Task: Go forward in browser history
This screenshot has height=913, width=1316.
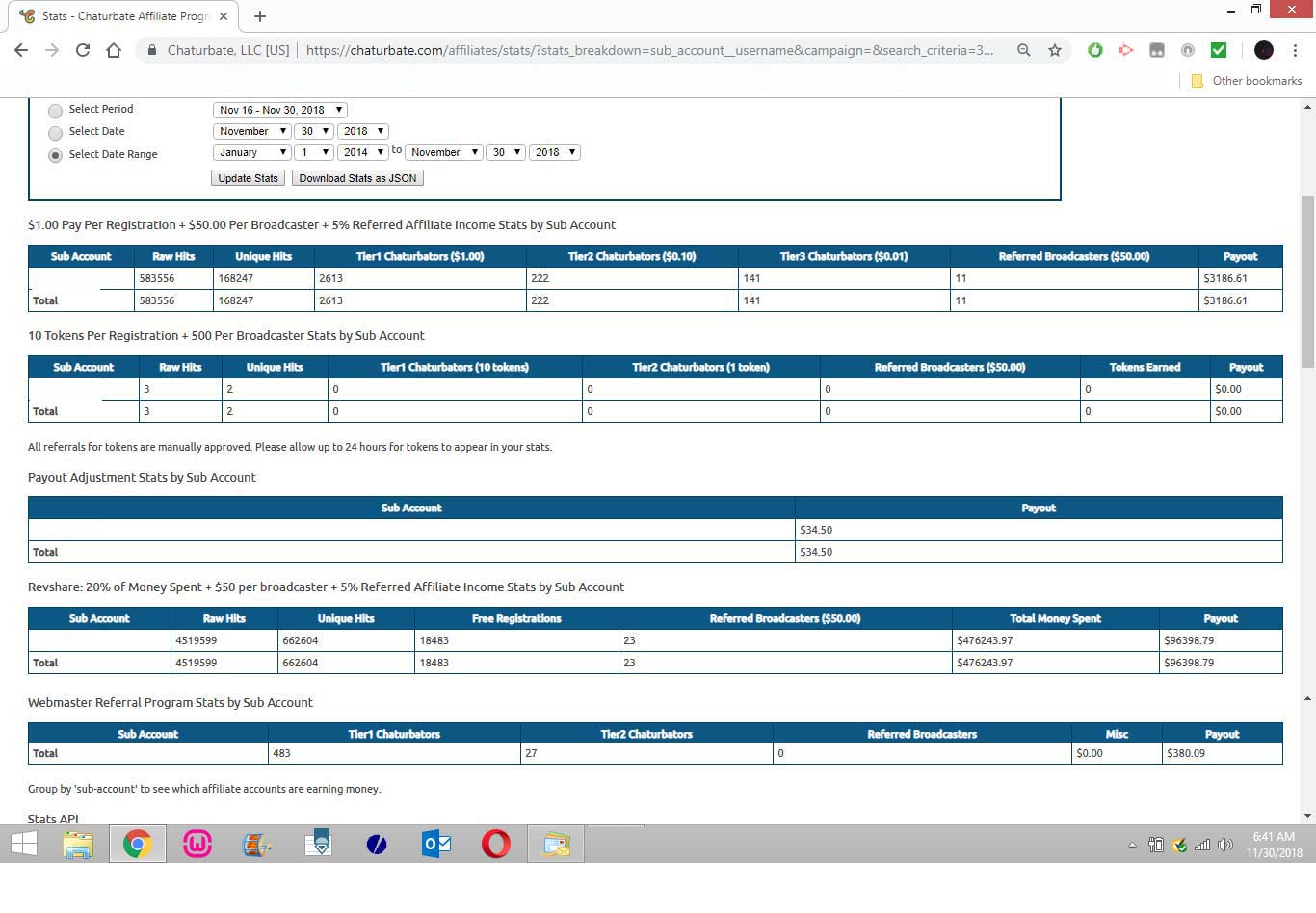Action: (52, 50)
